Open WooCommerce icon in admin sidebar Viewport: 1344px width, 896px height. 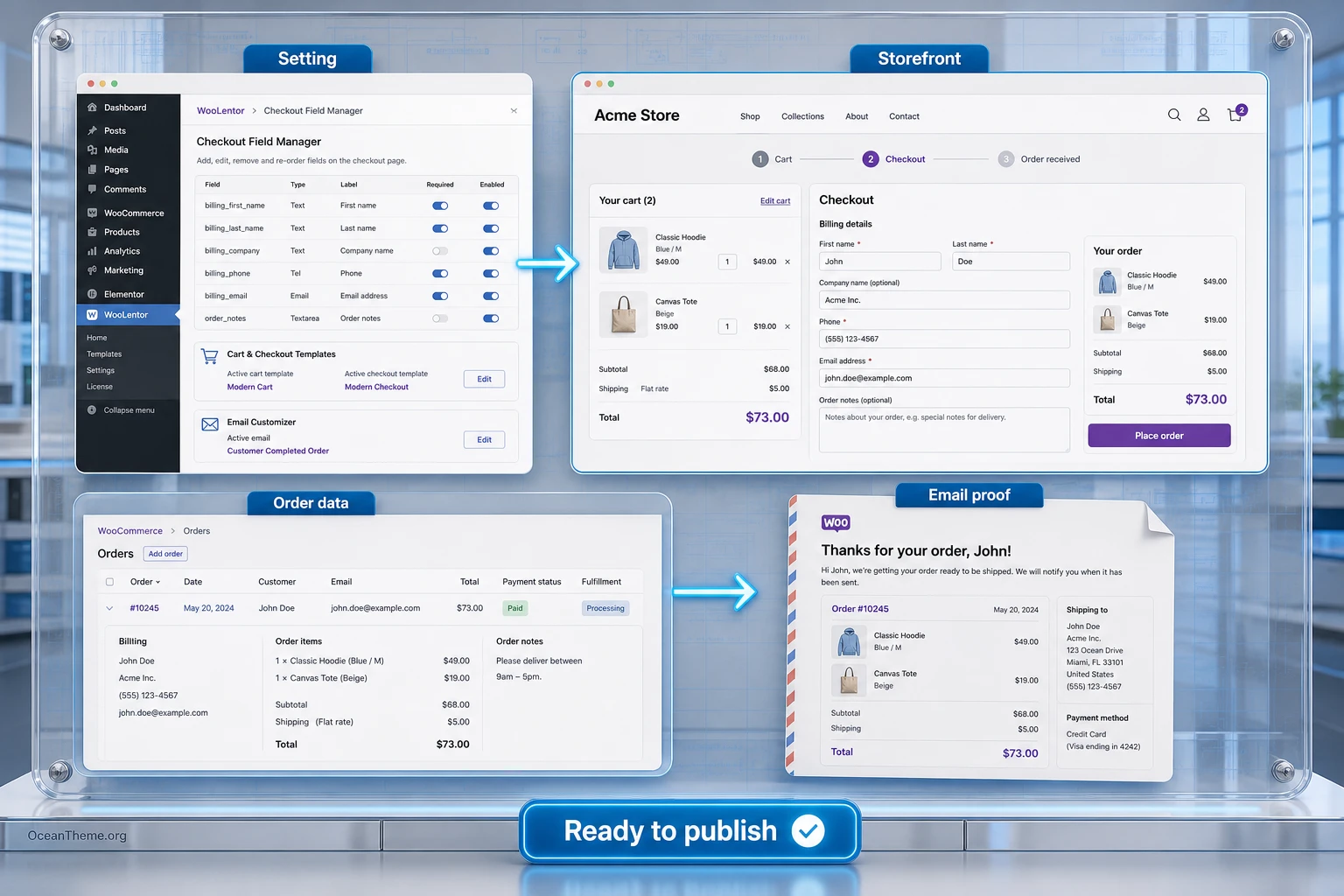click(x=92, y=213)
